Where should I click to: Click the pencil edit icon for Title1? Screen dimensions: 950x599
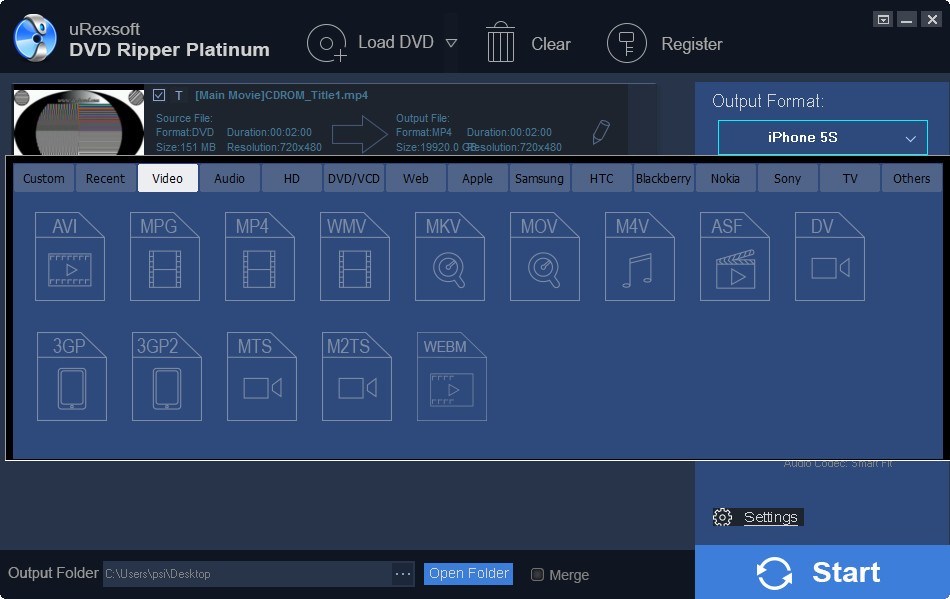[600, 131]
